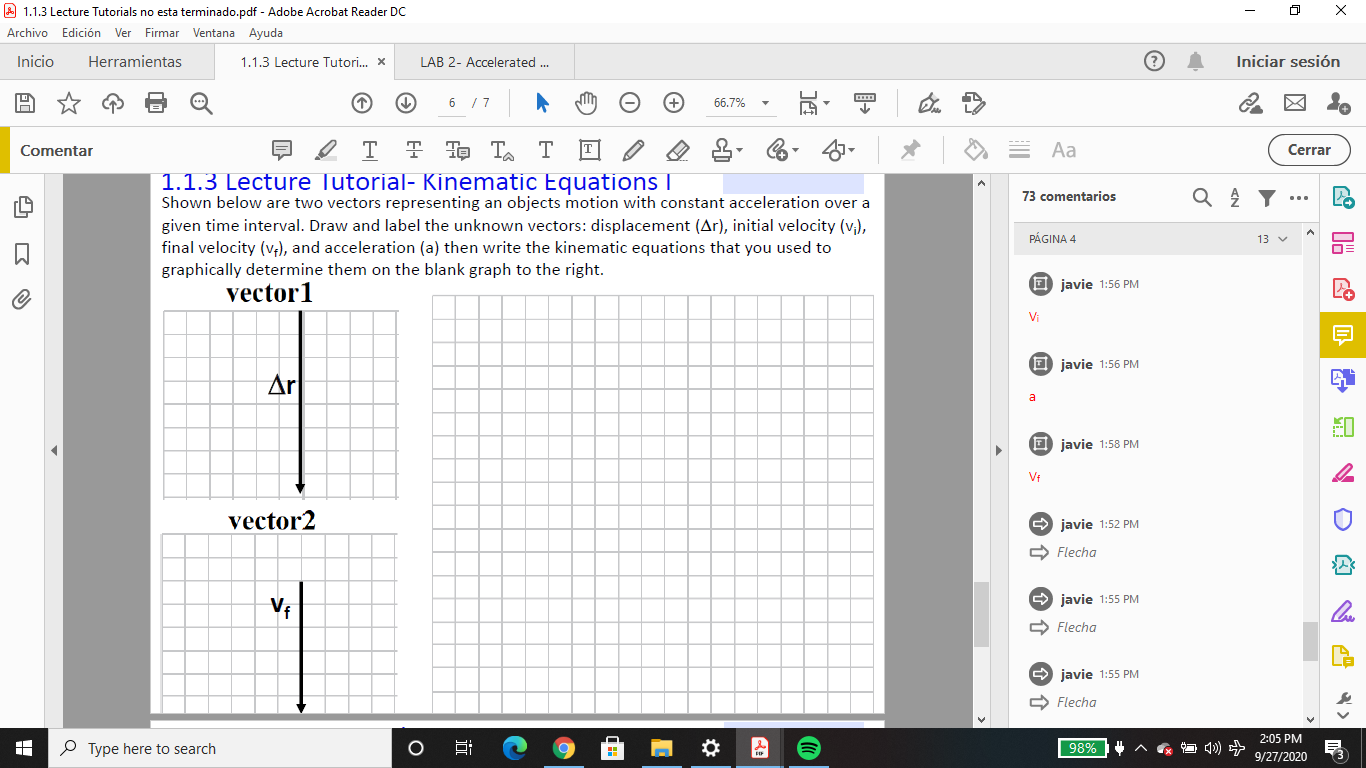Open the Archivo menu
The image size is (1366, 768).
coord(27,33)
